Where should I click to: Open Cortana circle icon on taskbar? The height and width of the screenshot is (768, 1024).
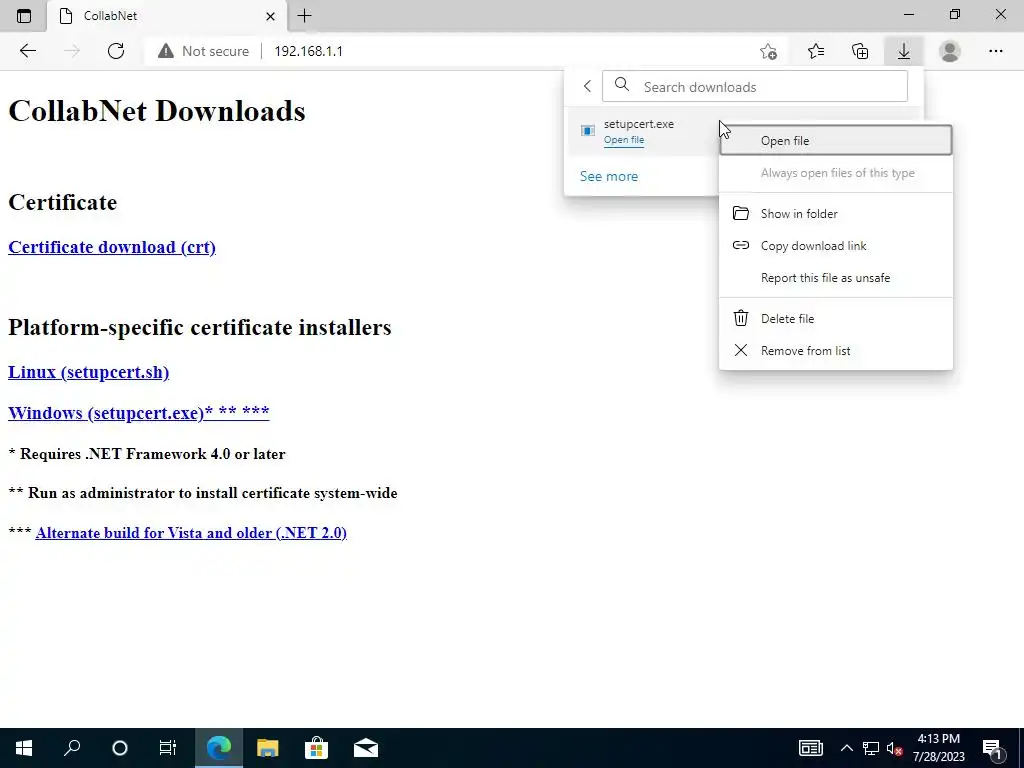pos(120,748)
